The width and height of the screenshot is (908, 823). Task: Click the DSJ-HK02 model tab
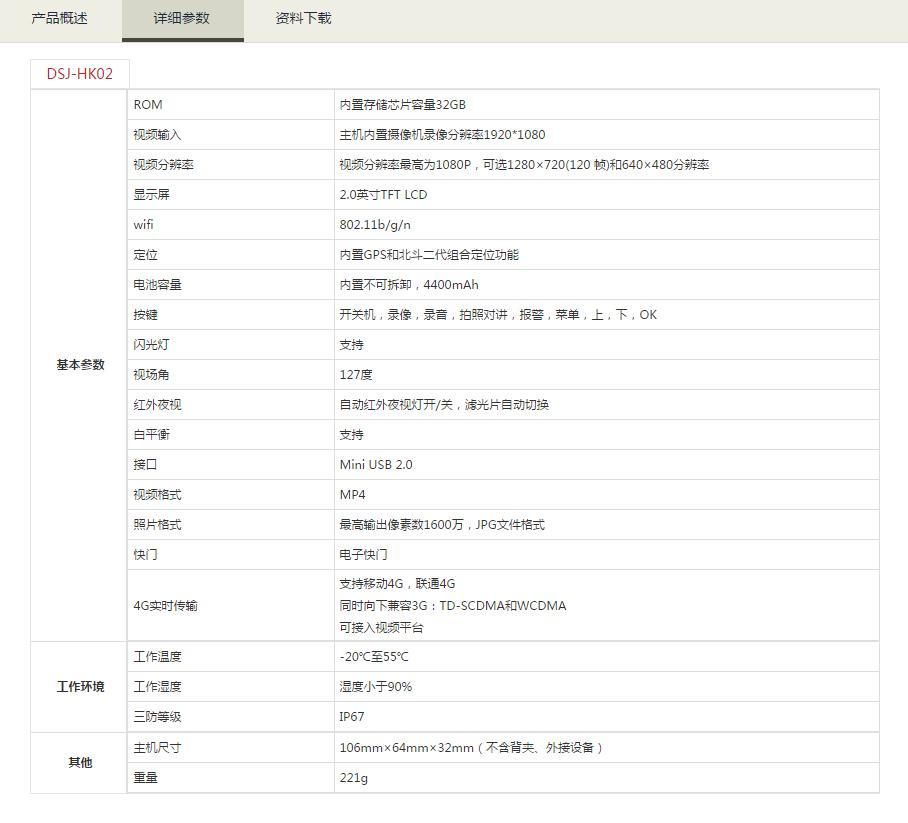80,74
